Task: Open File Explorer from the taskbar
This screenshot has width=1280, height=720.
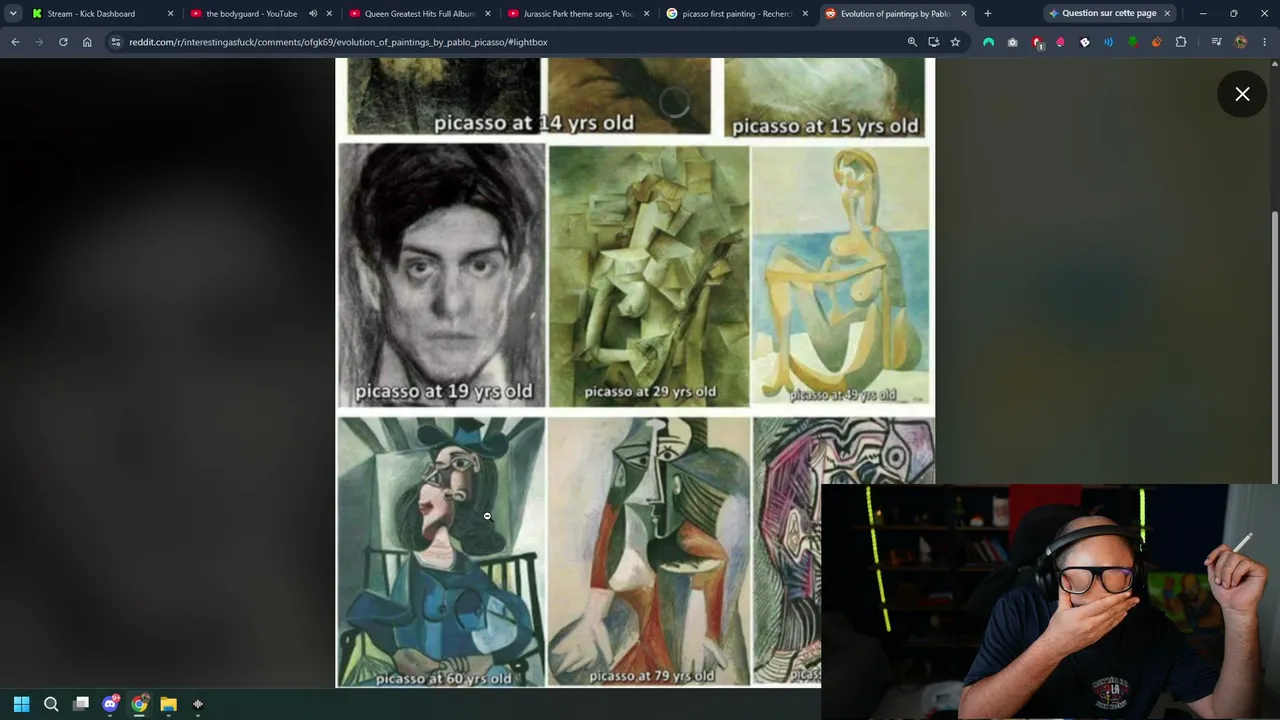Action: point(168,704)
